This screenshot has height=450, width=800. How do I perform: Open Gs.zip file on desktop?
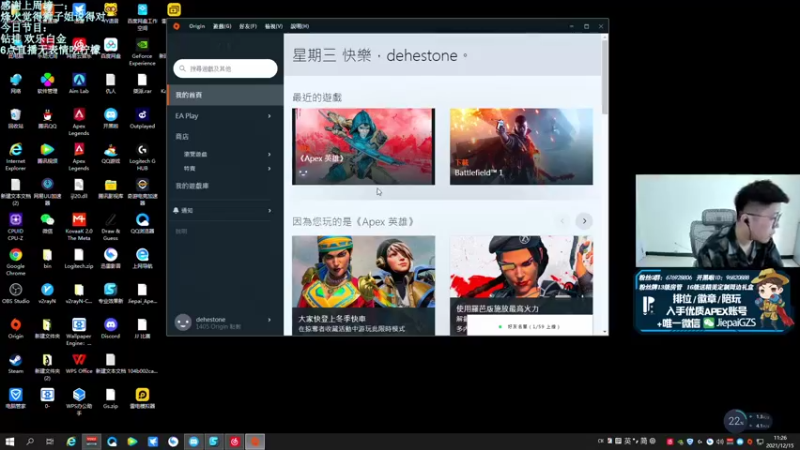pyautogui.click(x=110, y=398)
